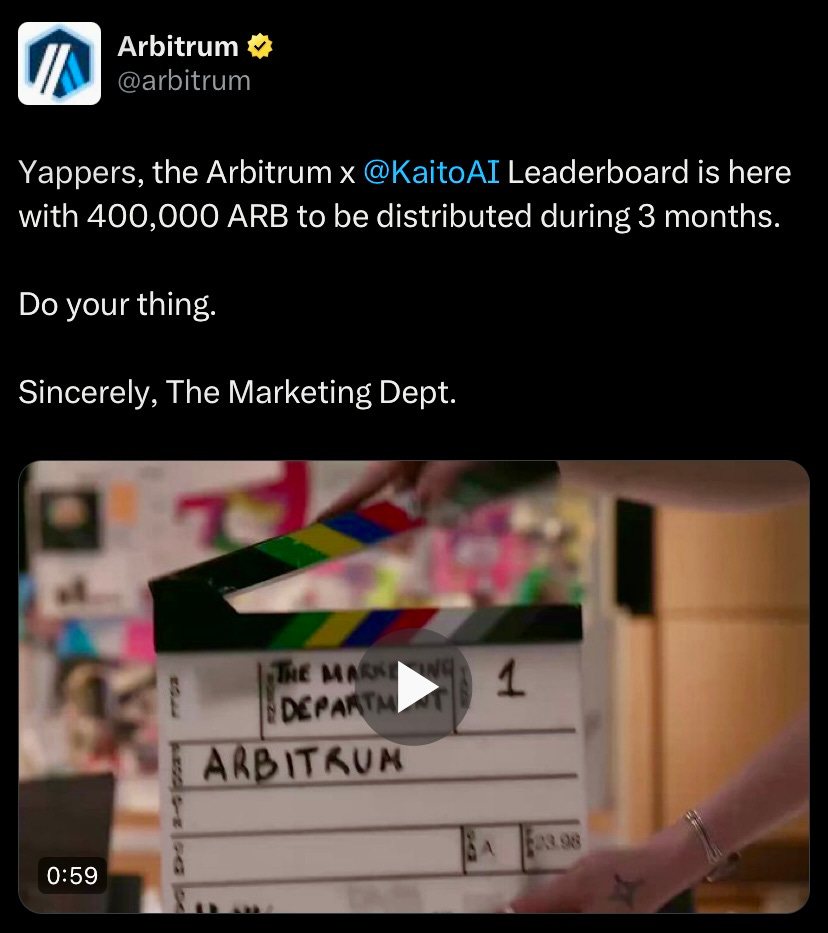Viewport: 828px width, 933px height.
Task: Click the ARBITRUM handwriting on the slate
Action: click(x=303, y=763)
